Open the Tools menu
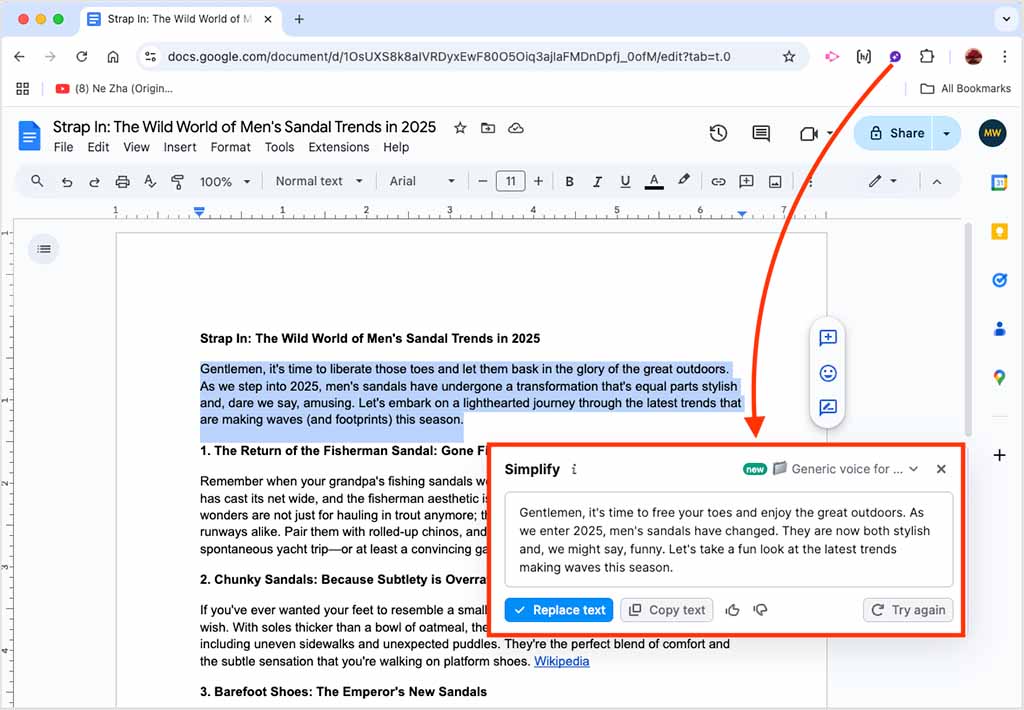Screen dimensions: 1024x710 (x=280, y=147)
